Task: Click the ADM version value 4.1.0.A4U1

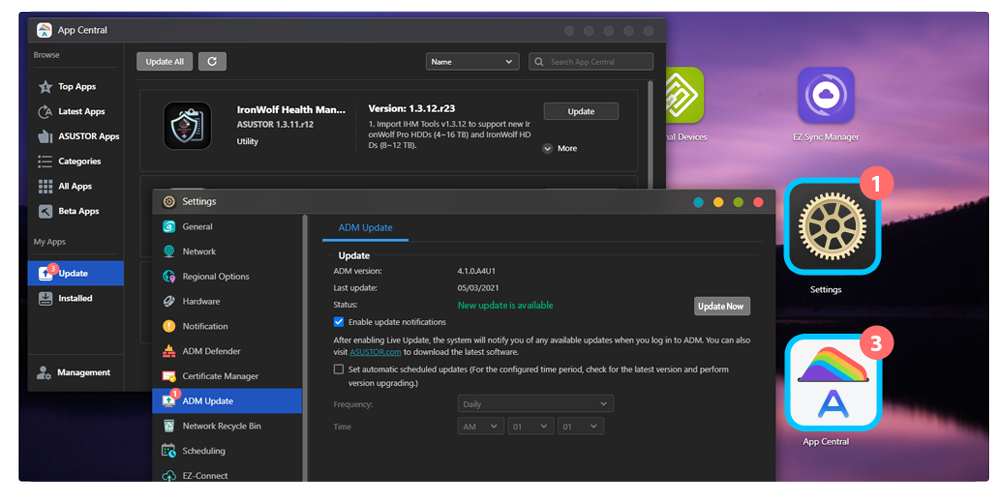Action: (476, 271)
